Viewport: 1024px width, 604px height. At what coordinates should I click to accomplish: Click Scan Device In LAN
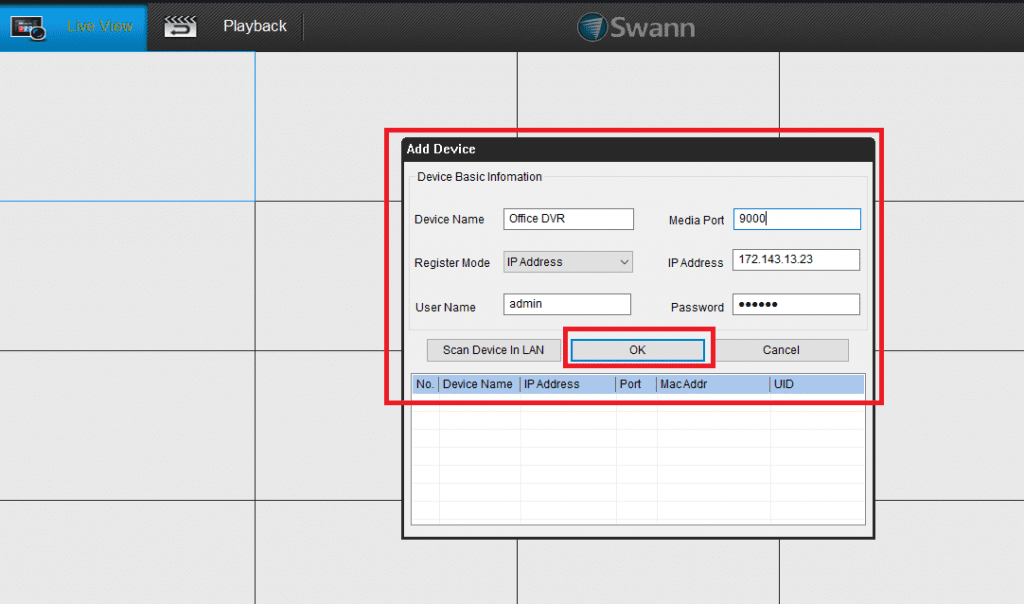[493, 350]
